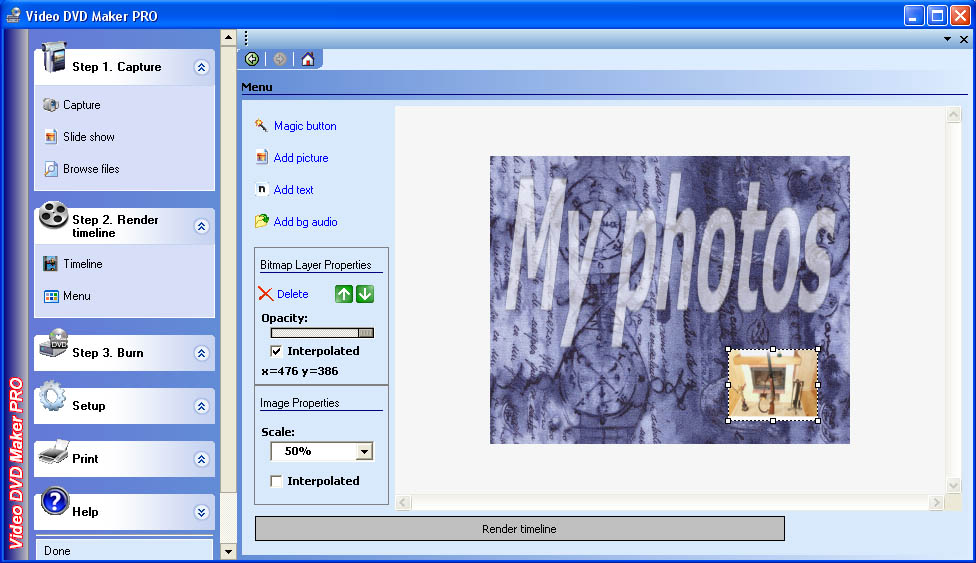Click the Add picture icon
The image size is (976, 563).
pos(262,158)
